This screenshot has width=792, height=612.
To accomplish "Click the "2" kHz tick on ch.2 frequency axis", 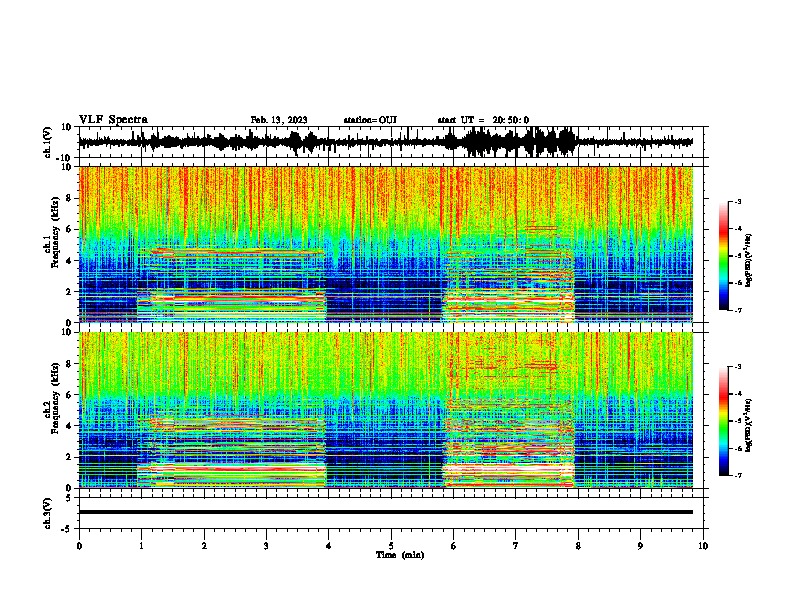I will click(x=70, y=457).
